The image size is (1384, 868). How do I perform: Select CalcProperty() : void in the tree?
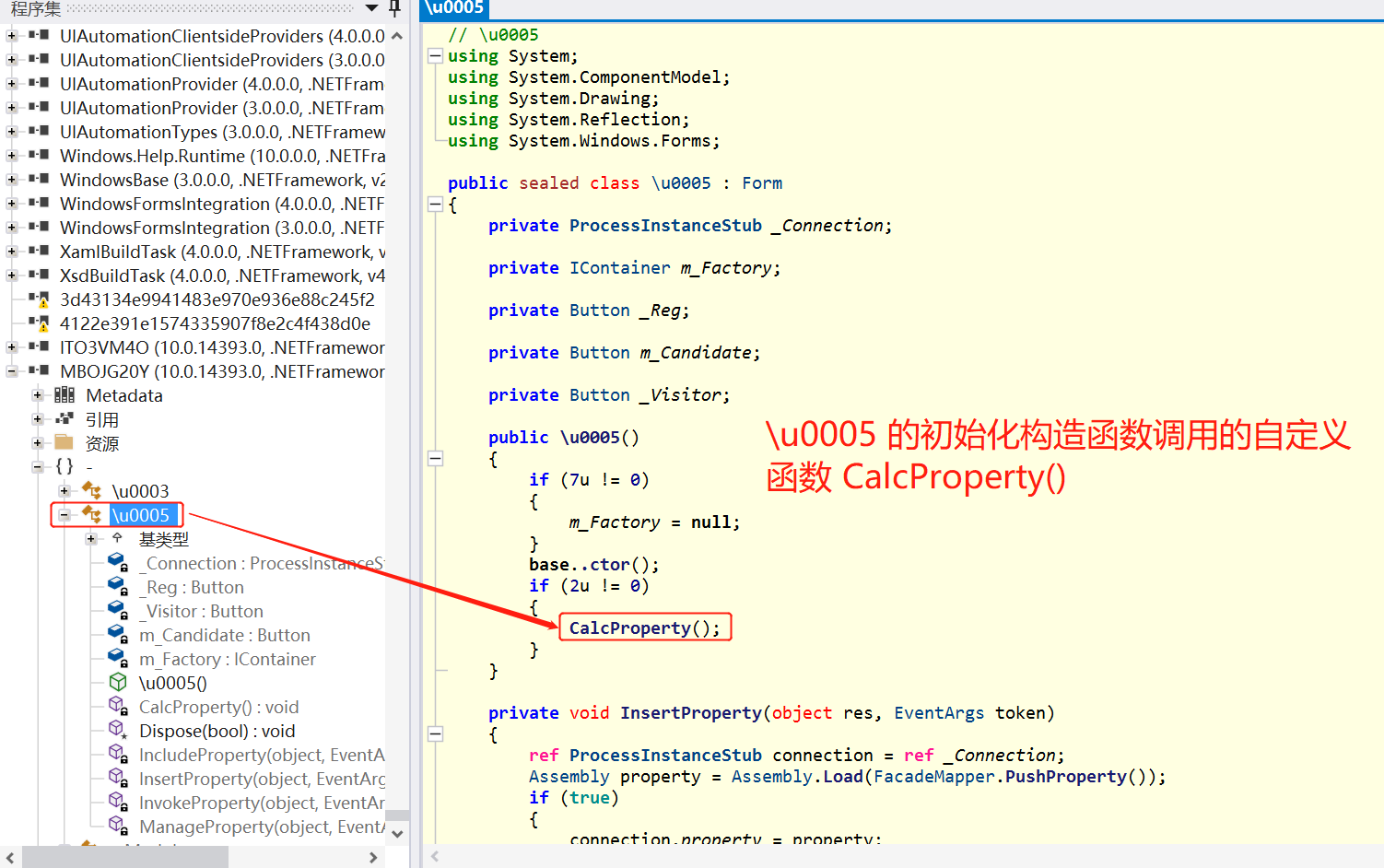tap(218, 707)
